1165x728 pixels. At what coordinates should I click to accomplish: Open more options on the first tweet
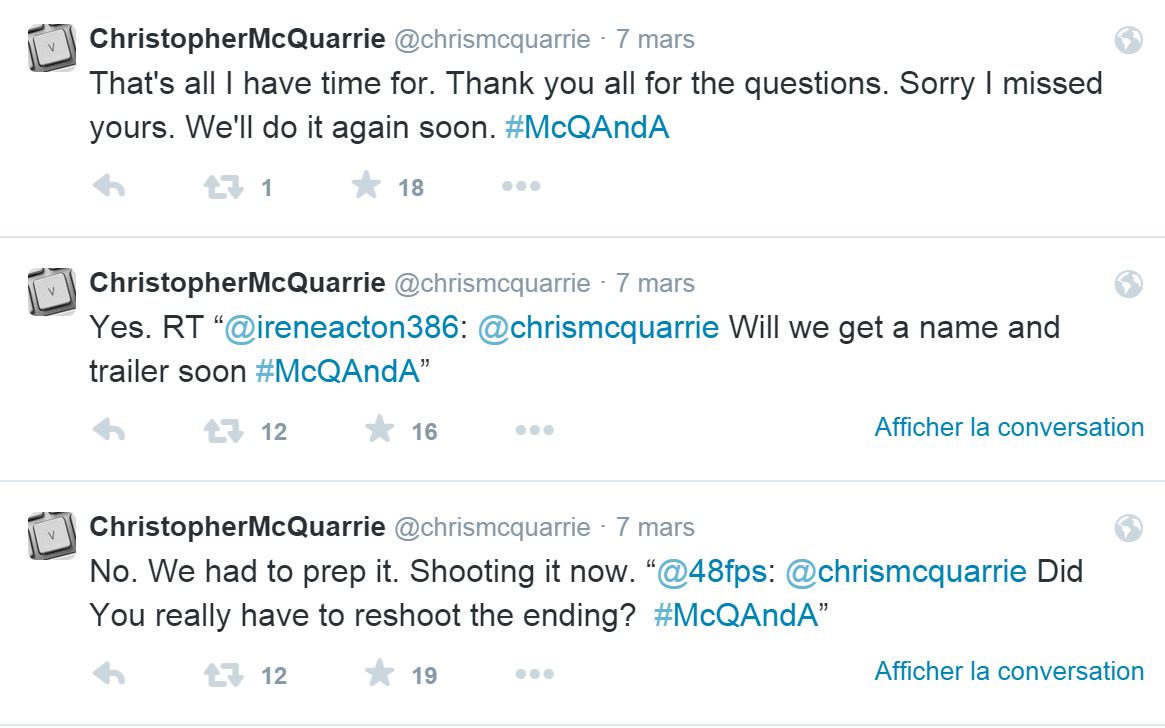(521, 186)
